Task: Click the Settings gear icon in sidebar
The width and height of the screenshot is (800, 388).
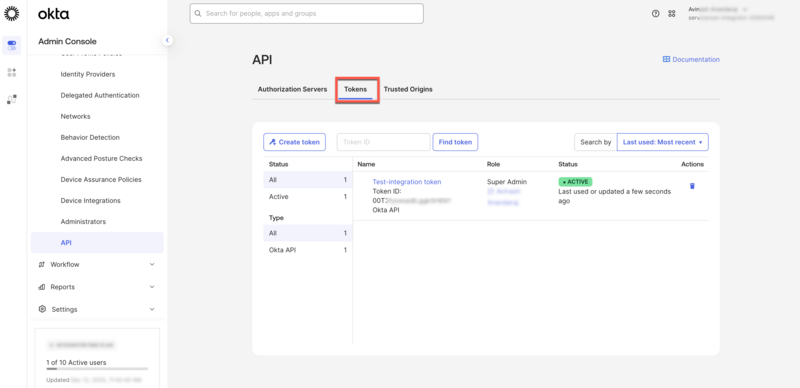Action: 42,309
